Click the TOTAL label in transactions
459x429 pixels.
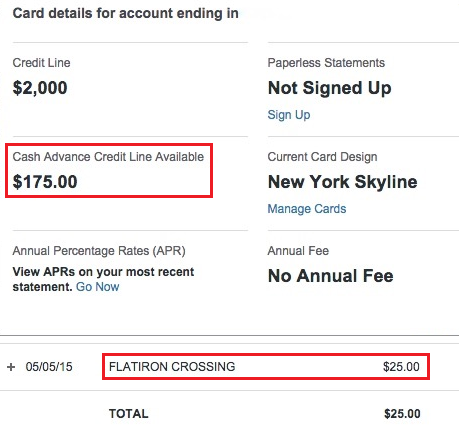pos(129,414)
